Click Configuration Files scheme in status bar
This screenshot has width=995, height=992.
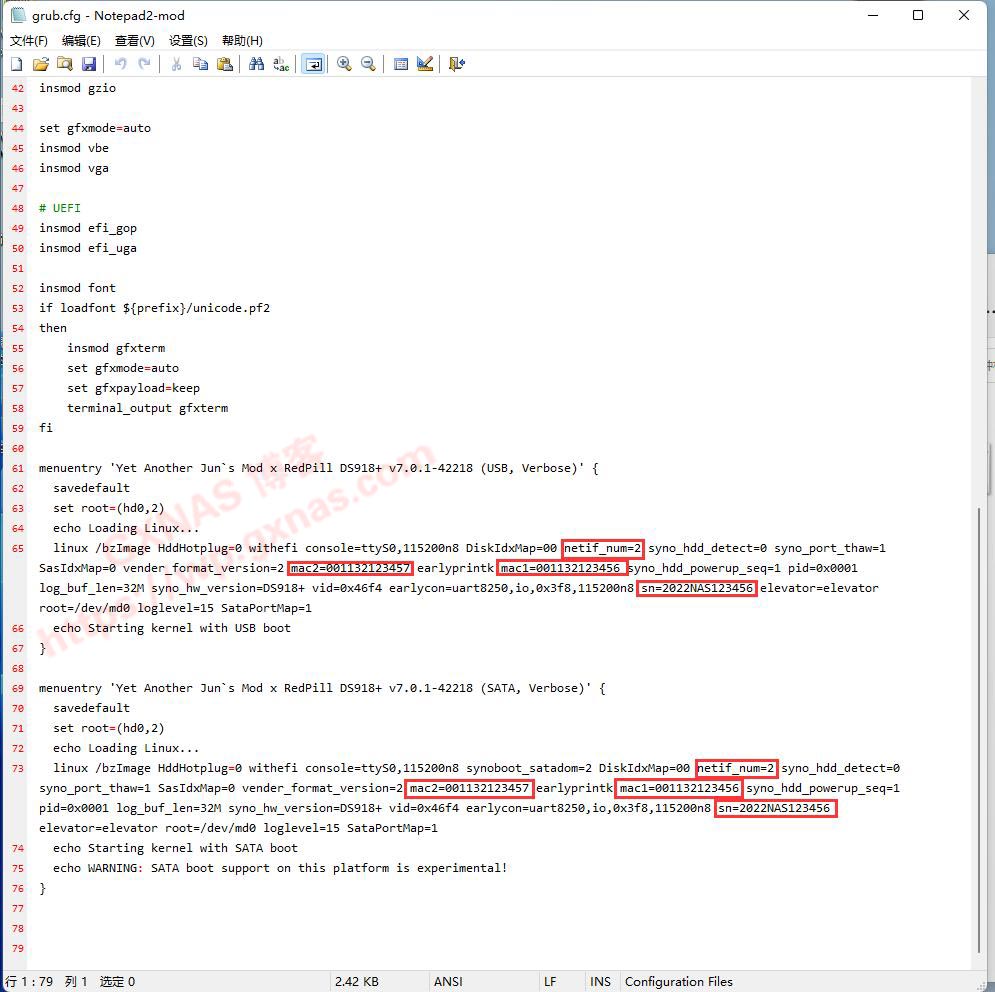click(678, 982)
